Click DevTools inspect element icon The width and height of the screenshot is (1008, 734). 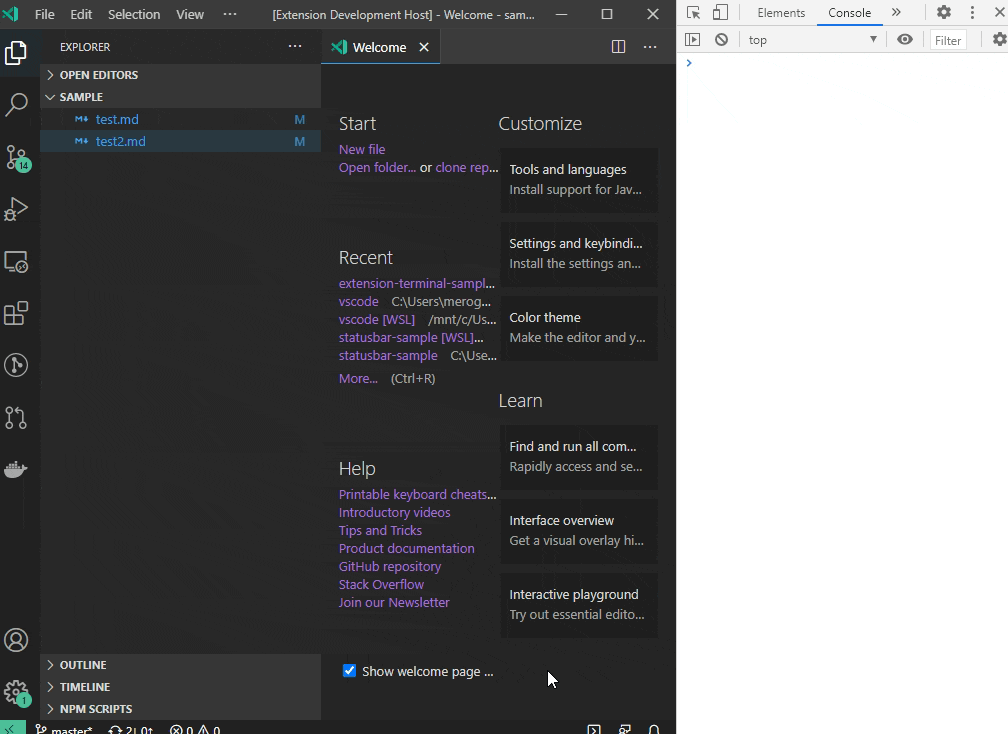pos(693,12)
